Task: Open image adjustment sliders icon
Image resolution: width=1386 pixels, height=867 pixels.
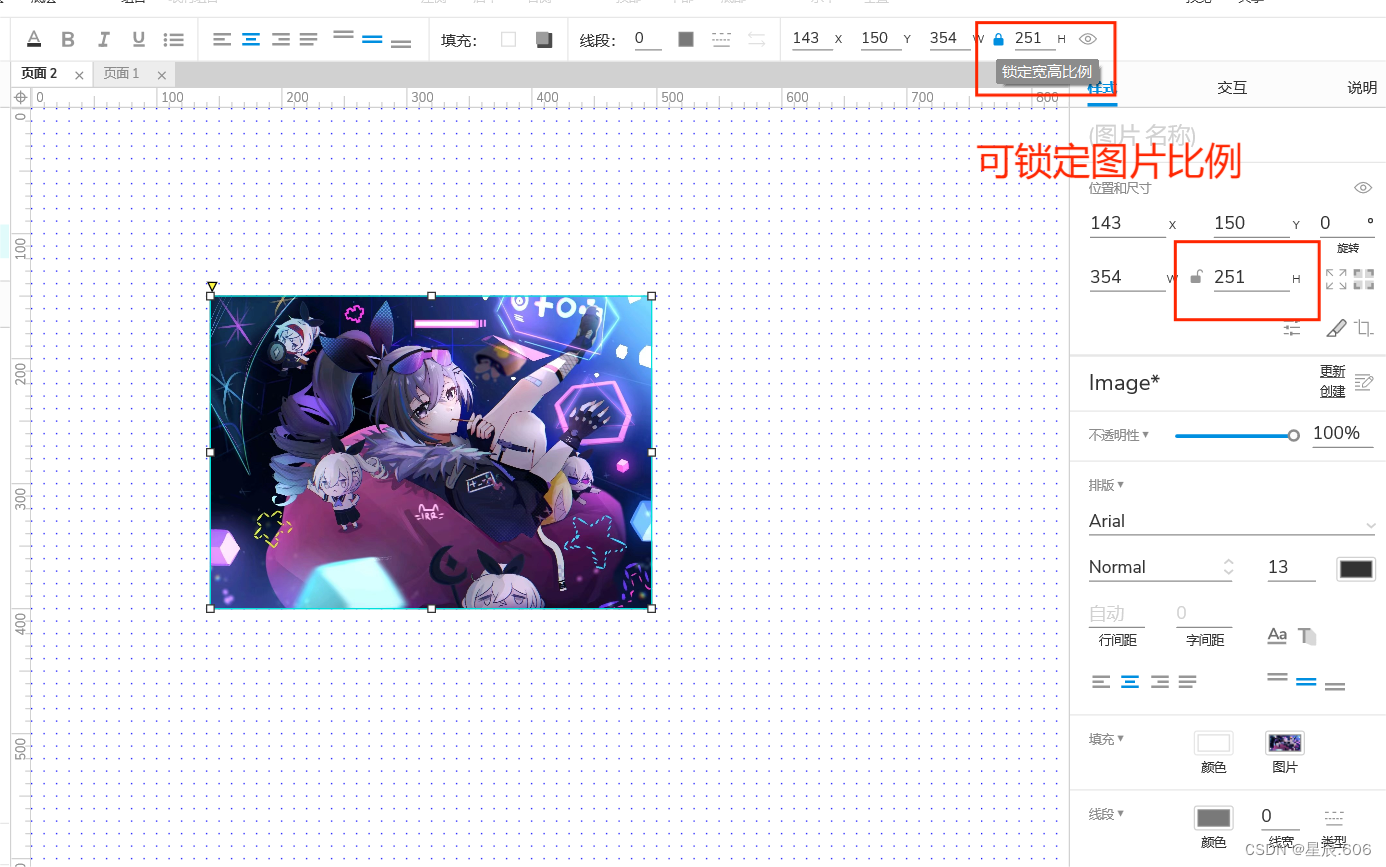Action: click(1292, 327)
